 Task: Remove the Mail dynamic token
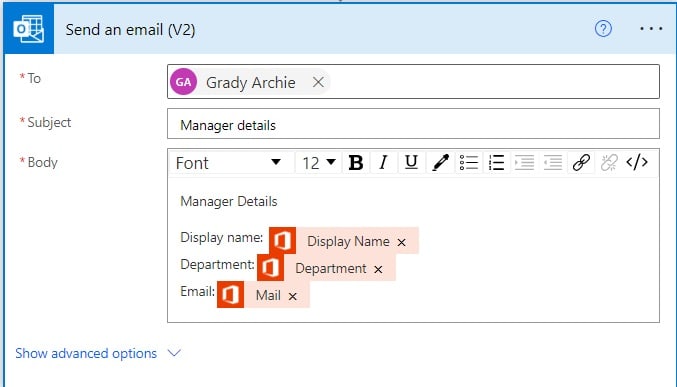(293, 296)
